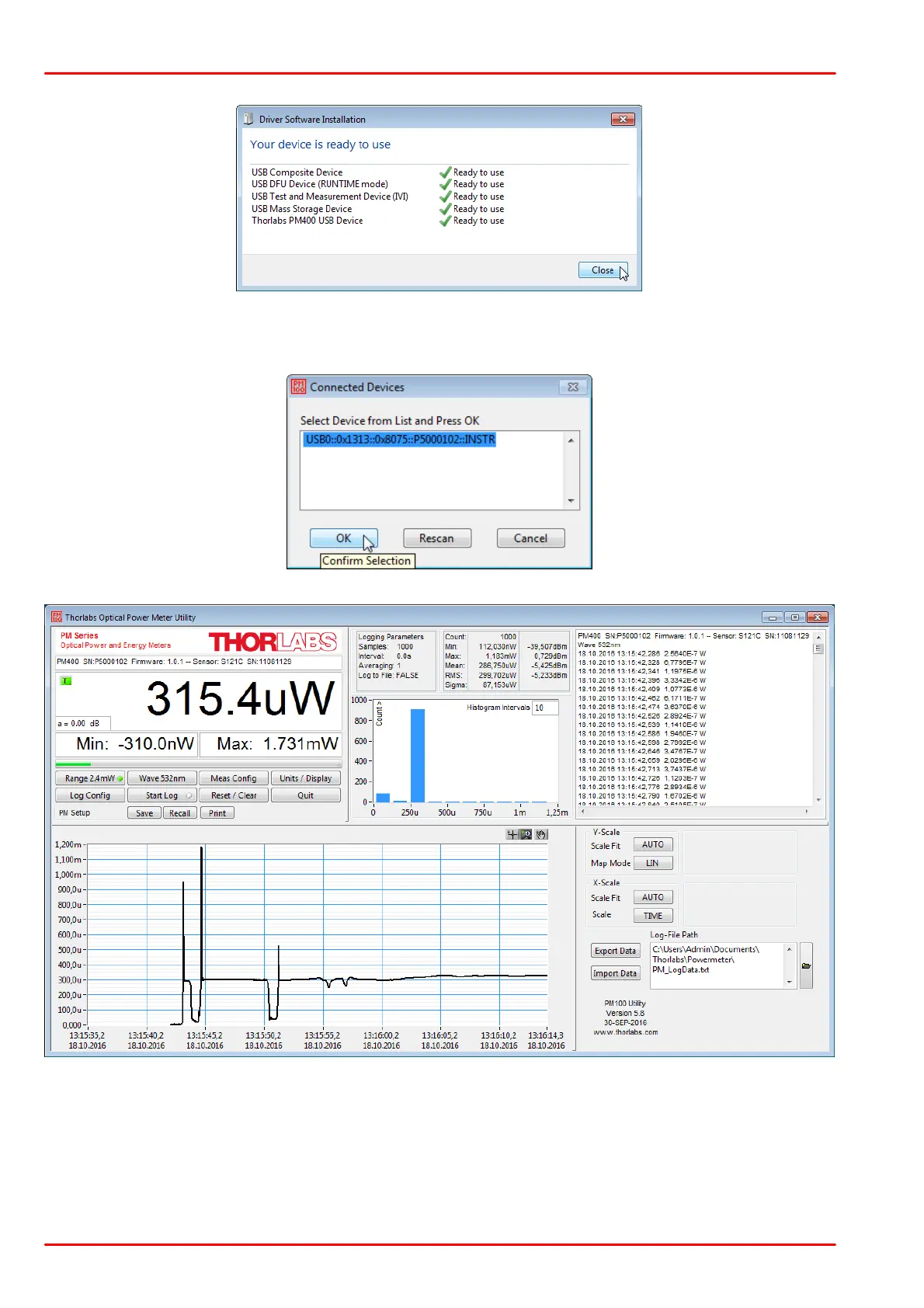
Task: Toggle Start Log recording
Action: point(162,795)
